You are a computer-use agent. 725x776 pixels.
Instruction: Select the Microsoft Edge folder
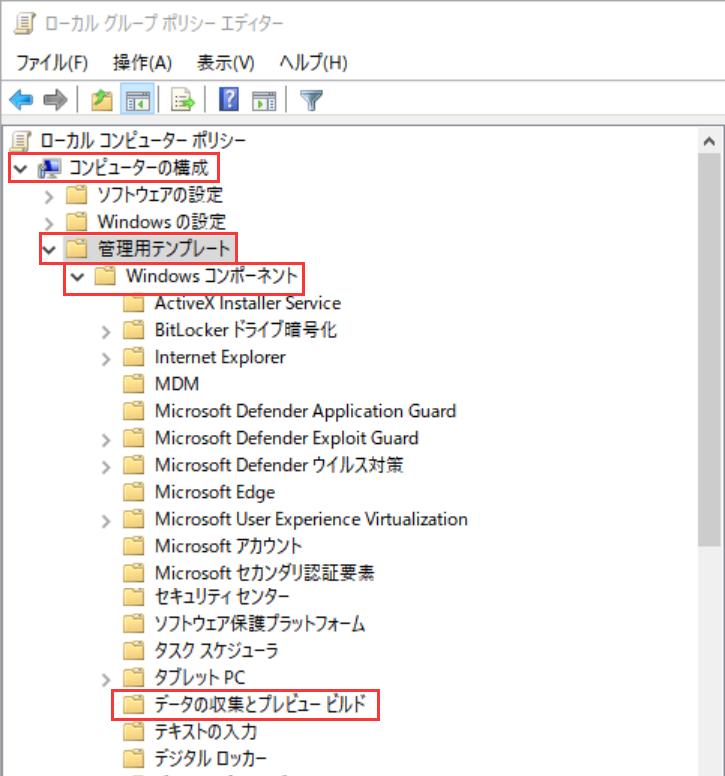pos(214,492)
